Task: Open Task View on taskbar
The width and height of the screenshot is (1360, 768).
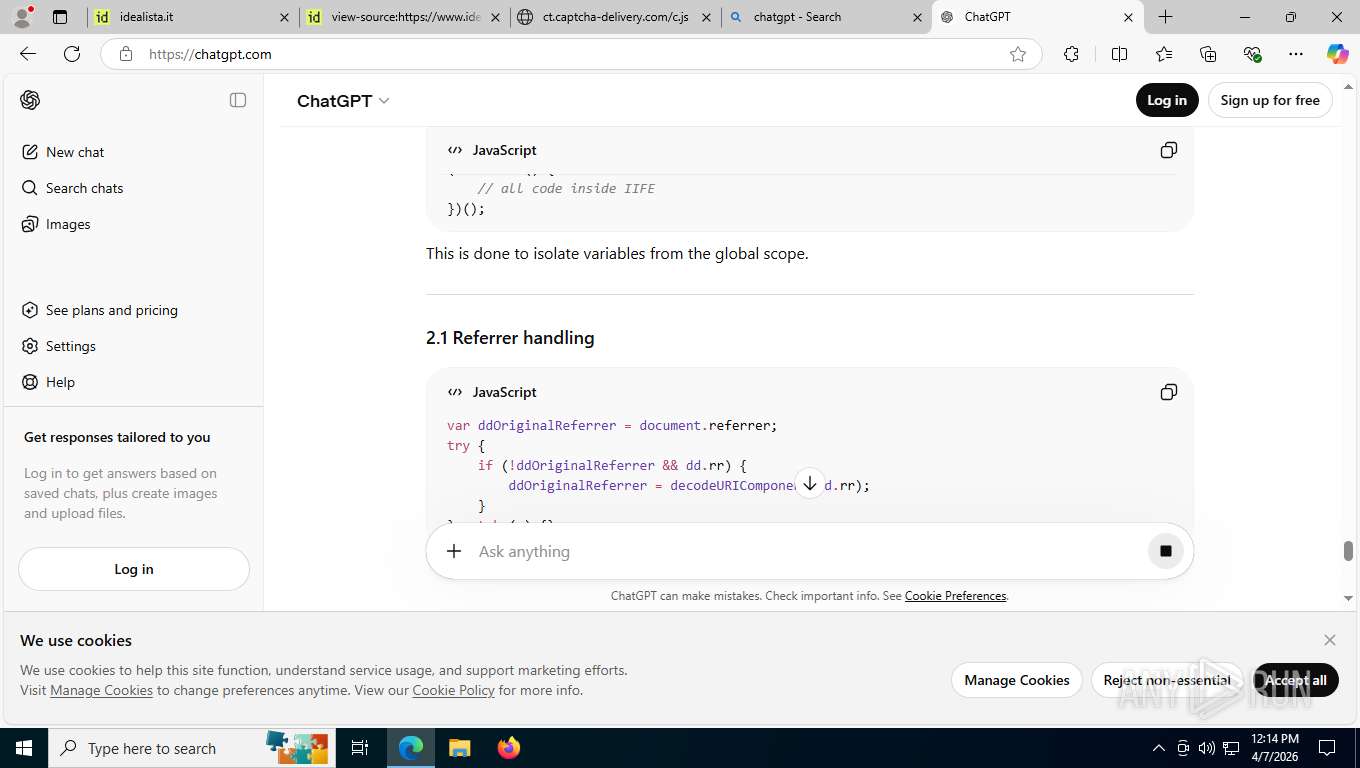Action: 360,748
